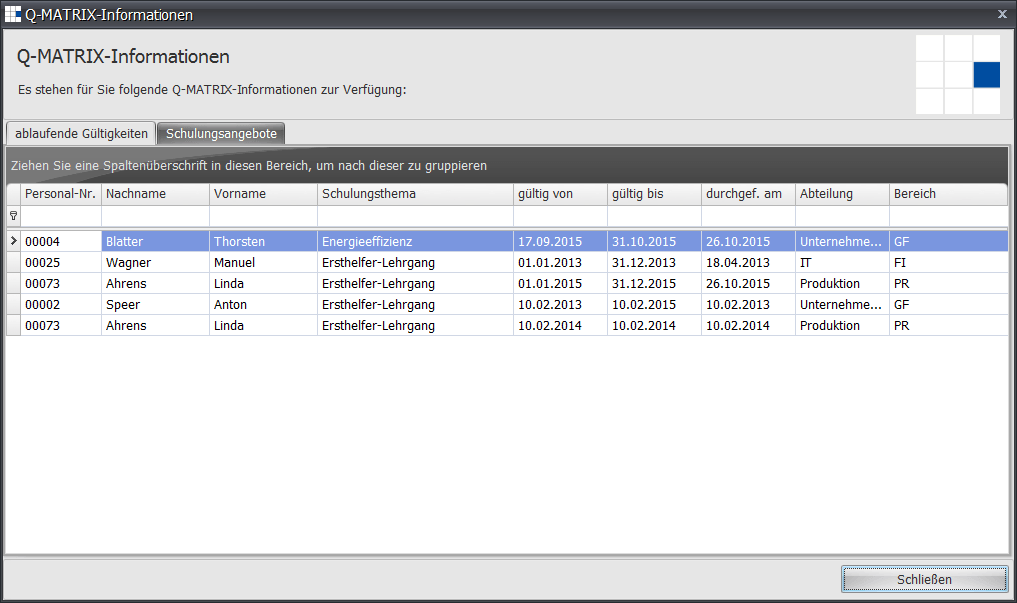
Task: Click the Energieeffizienz cell for Blatter
Action: [x=415, y=241]
